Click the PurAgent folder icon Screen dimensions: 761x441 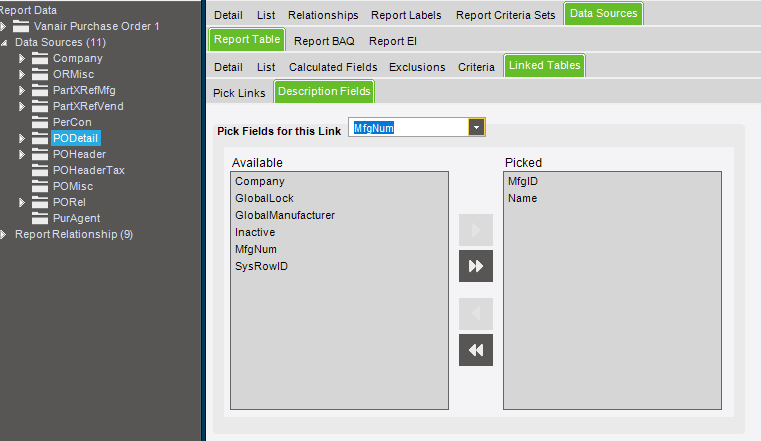40,219
